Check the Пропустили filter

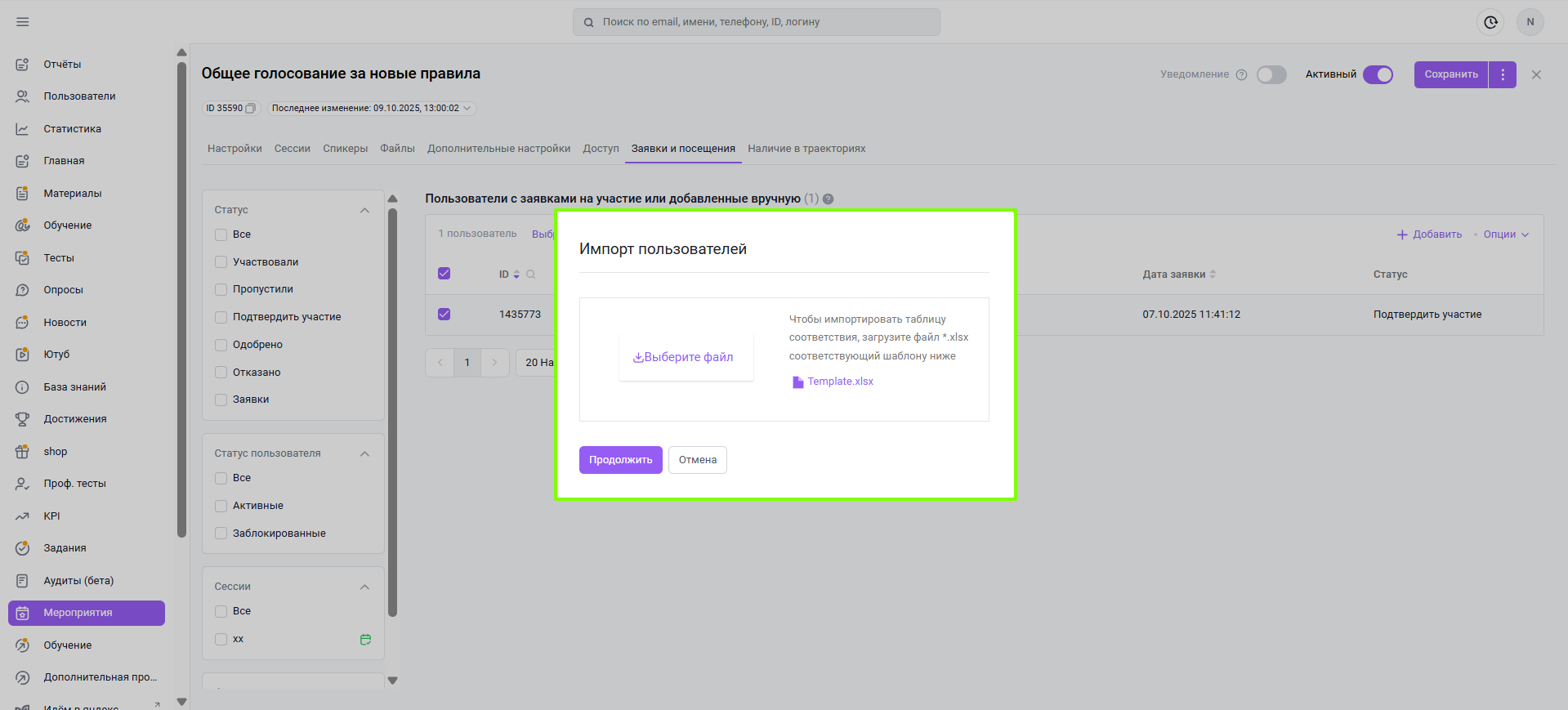[221, 289]
